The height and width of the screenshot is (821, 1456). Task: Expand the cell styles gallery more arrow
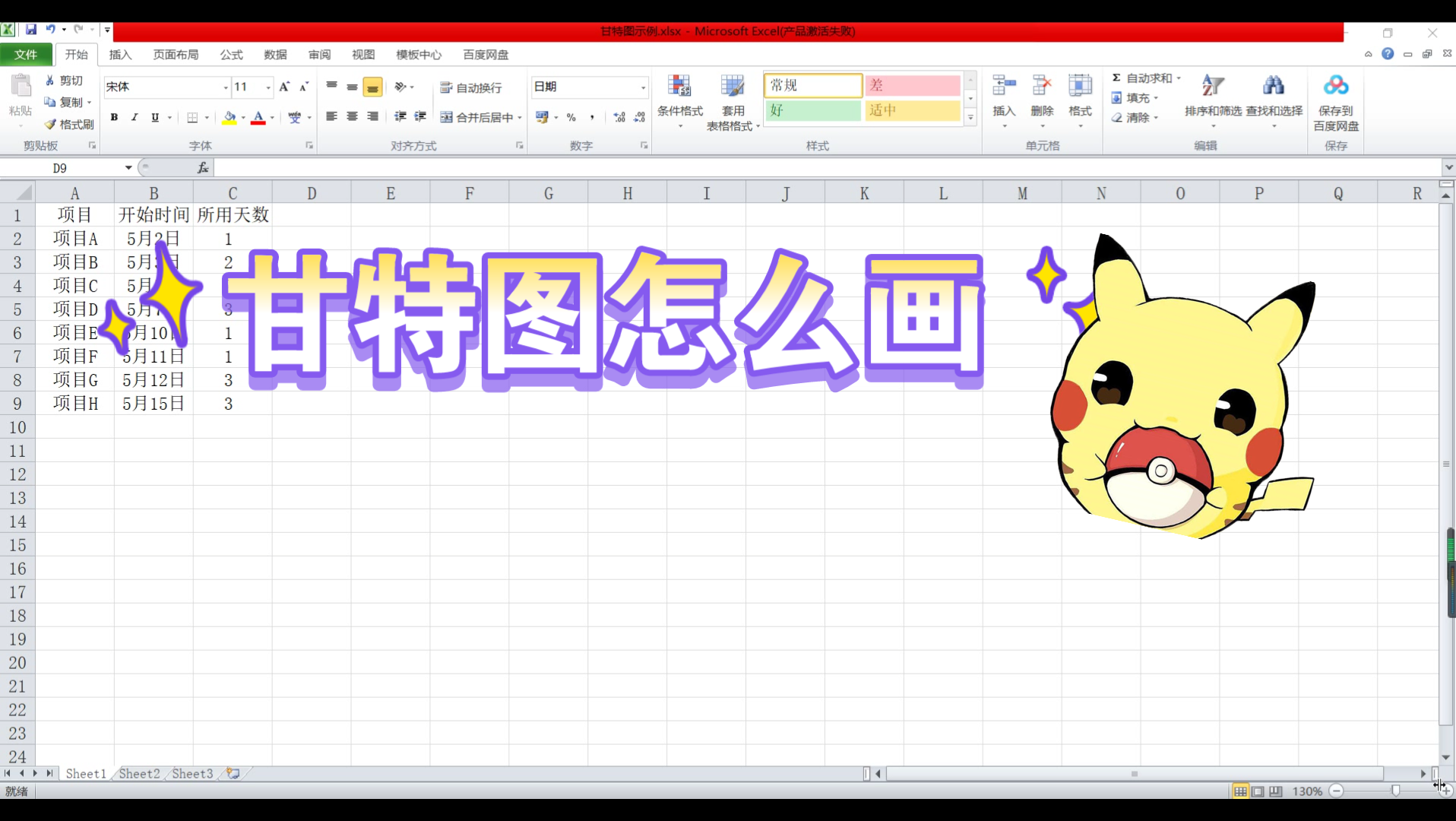coord(970,118)
